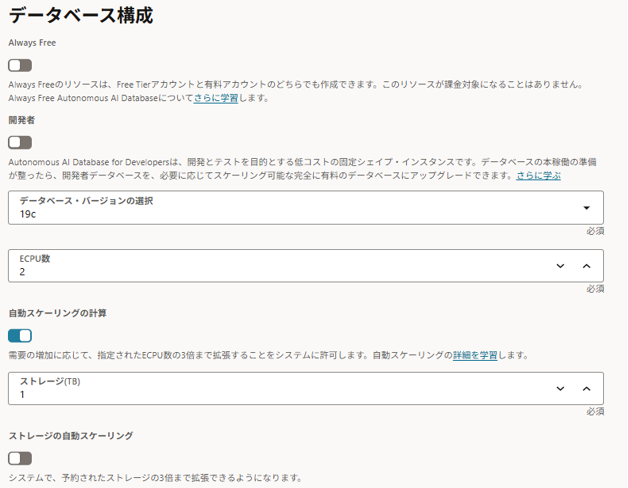Decrease ECPU数 with the down chevron
Viewport: 628px width, 488px height.
pos(560,266)
